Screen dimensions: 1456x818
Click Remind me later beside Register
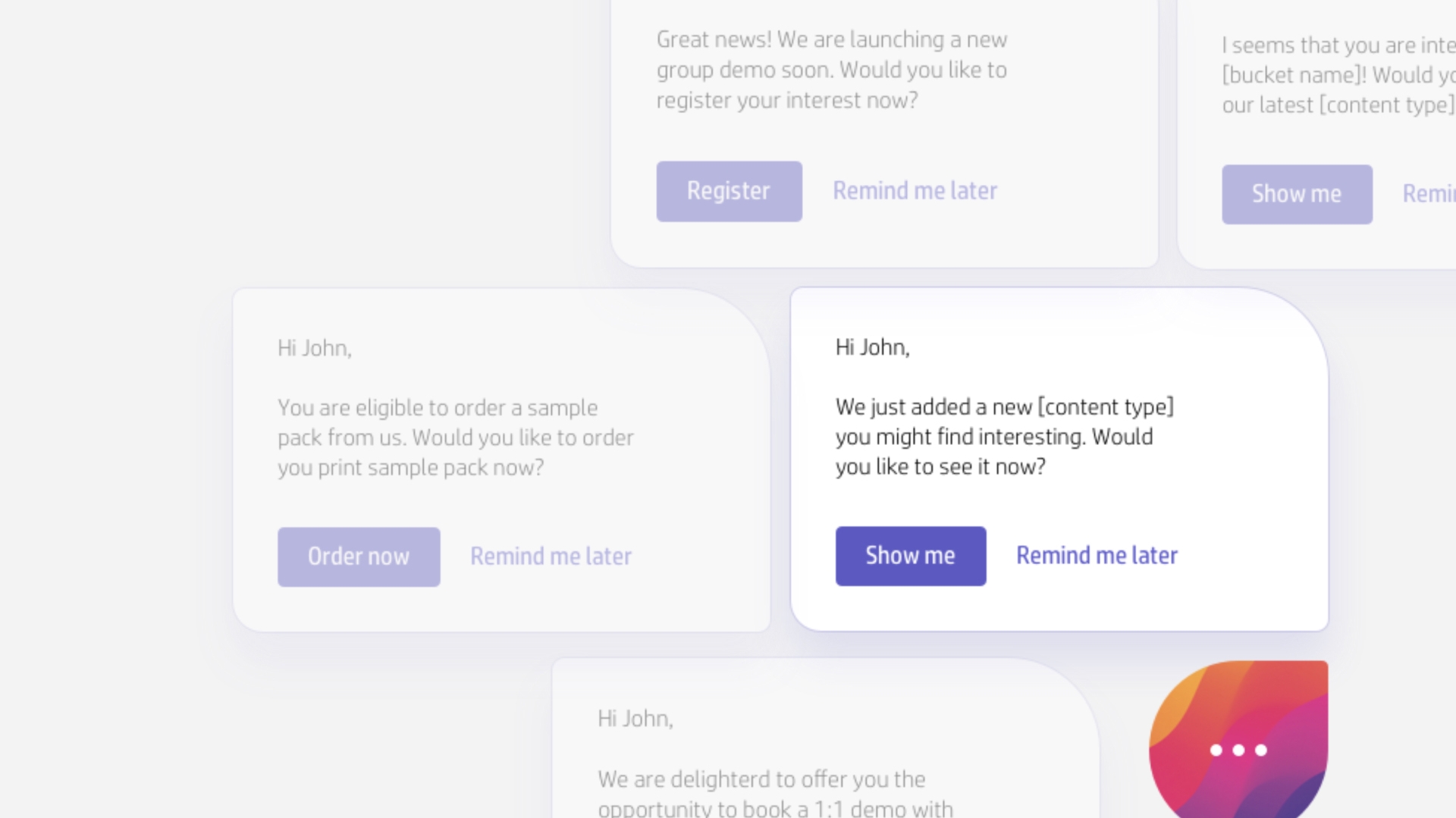tap(915, 191)
